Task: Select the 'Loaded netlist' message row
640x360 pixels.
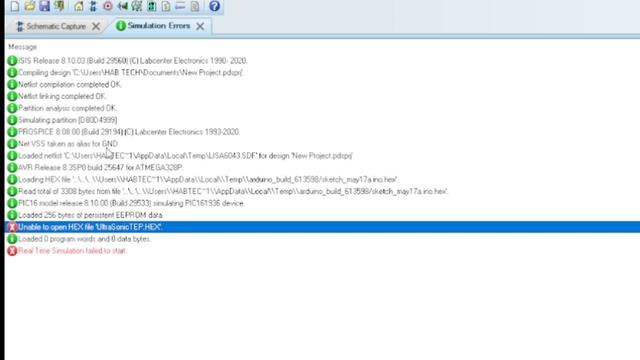Action: pyautogui.click(x=180, y=156)
